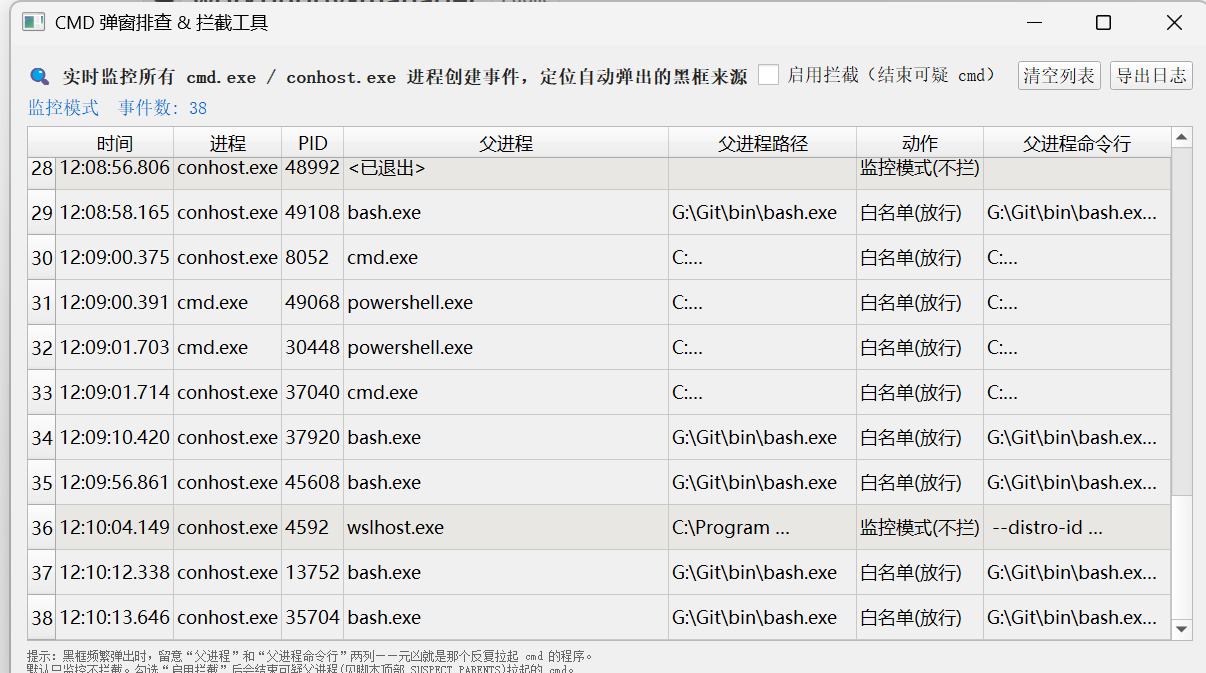Click PID cell 45608

pos(313,482)
